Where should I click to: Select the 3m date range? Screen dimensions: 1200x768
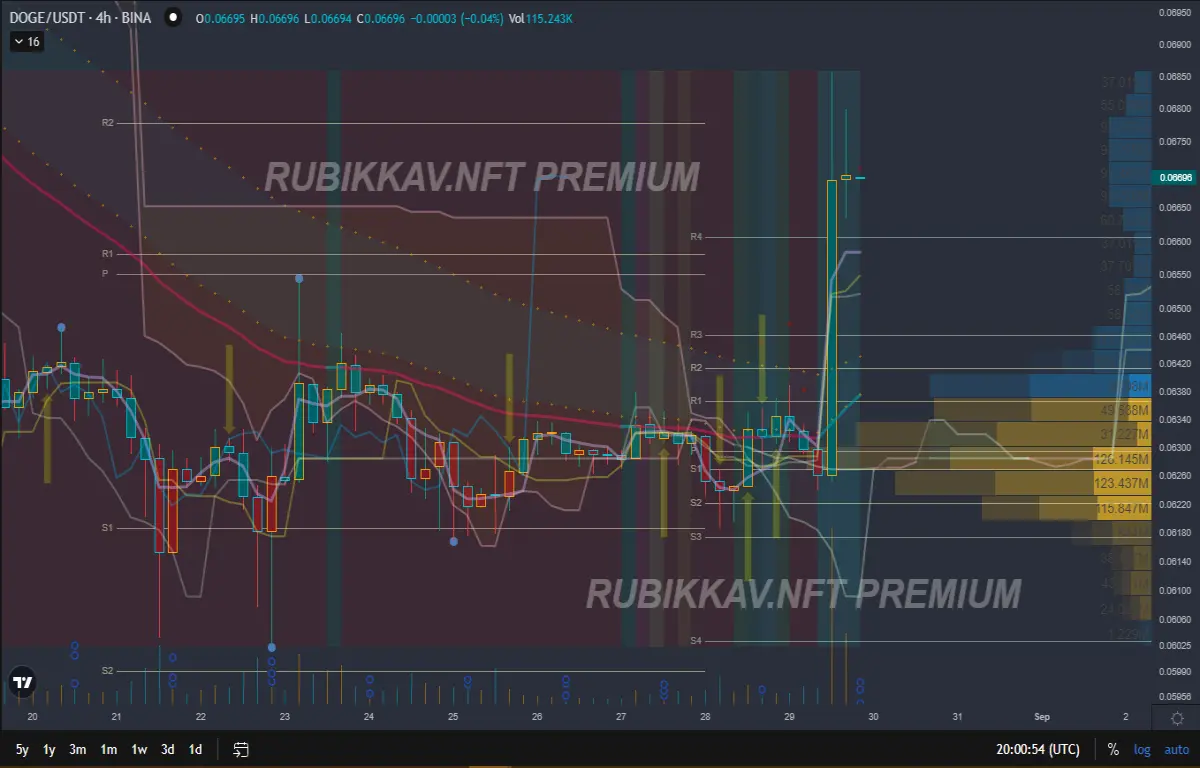click(x=77, y=749)
